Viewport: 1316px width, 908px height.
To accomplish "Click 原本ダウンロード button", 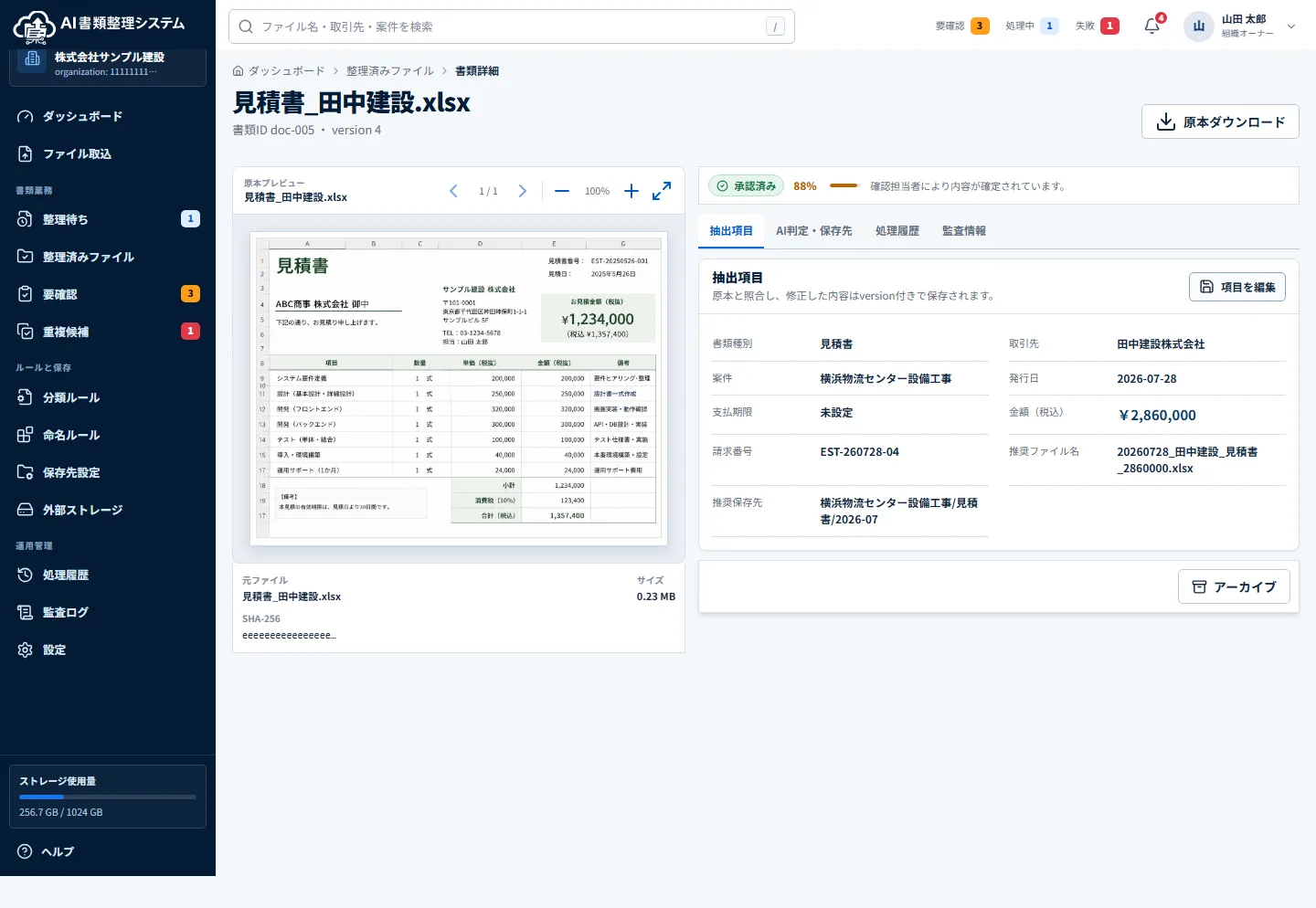I will click(1220, 121).
